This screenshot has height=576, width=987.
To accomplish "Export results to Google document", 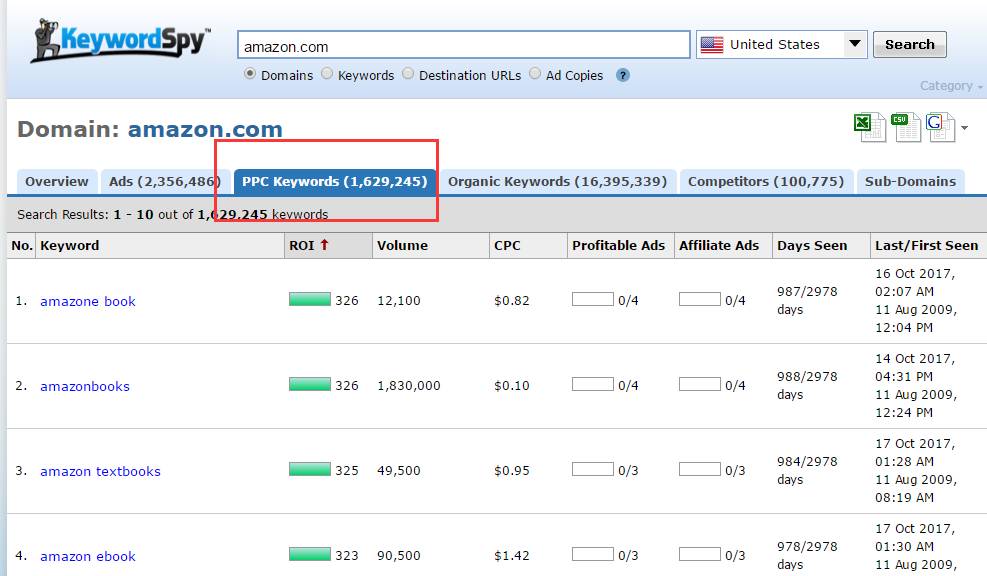I will (x=940, y=127).
